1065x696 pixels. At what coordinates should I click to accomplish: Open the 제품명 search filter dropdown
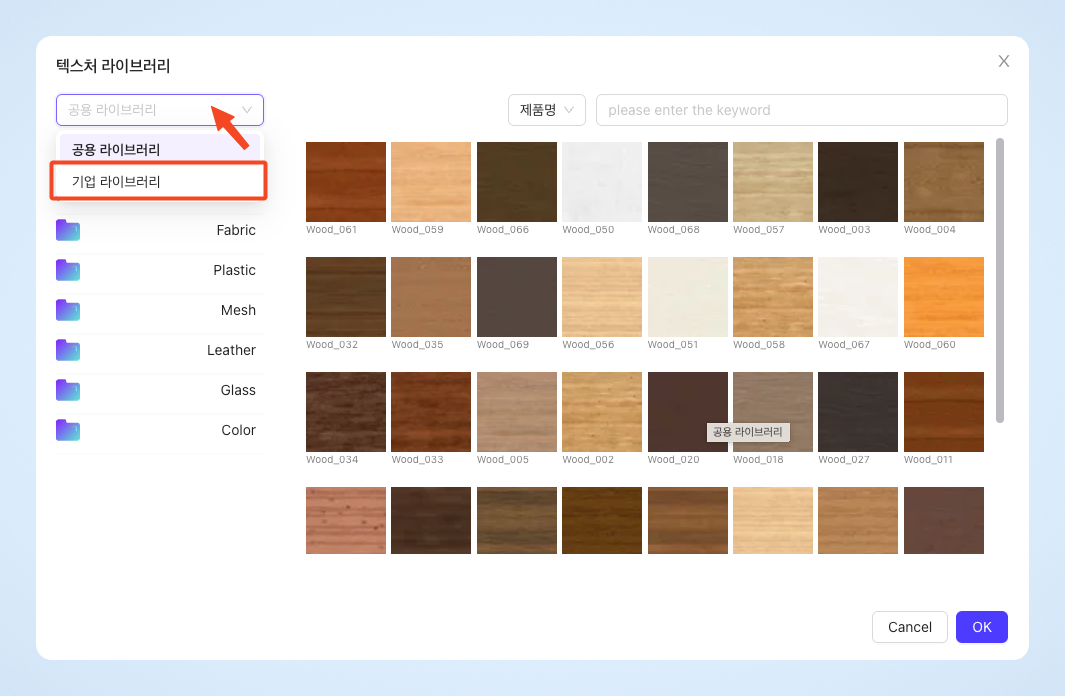click(547, 110)
